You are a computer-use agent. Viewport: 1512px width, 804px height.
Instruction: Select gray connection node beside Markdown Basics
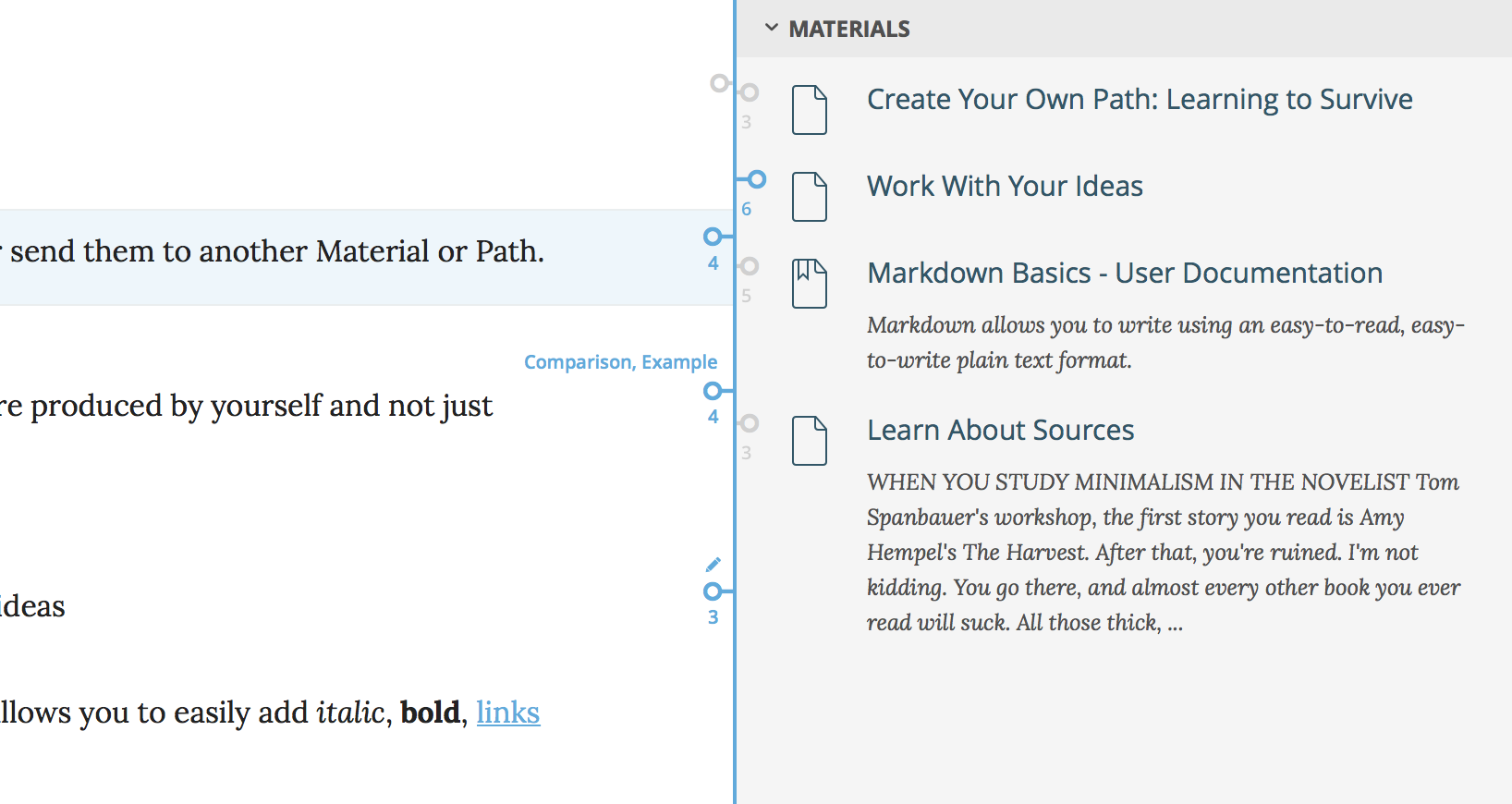[750, 266]
